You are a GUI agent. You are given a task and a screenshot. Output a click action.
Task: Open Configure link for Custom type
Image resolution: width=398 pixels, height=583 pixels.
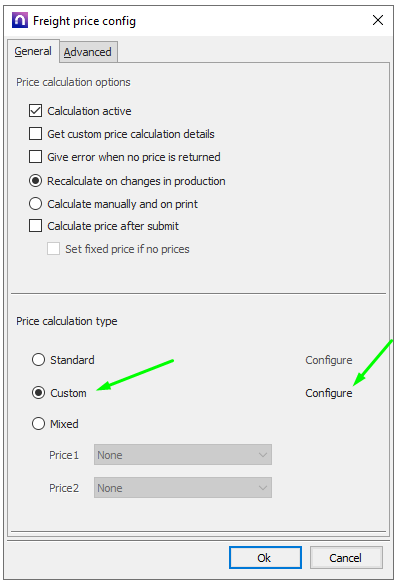[x=328, y=393]
